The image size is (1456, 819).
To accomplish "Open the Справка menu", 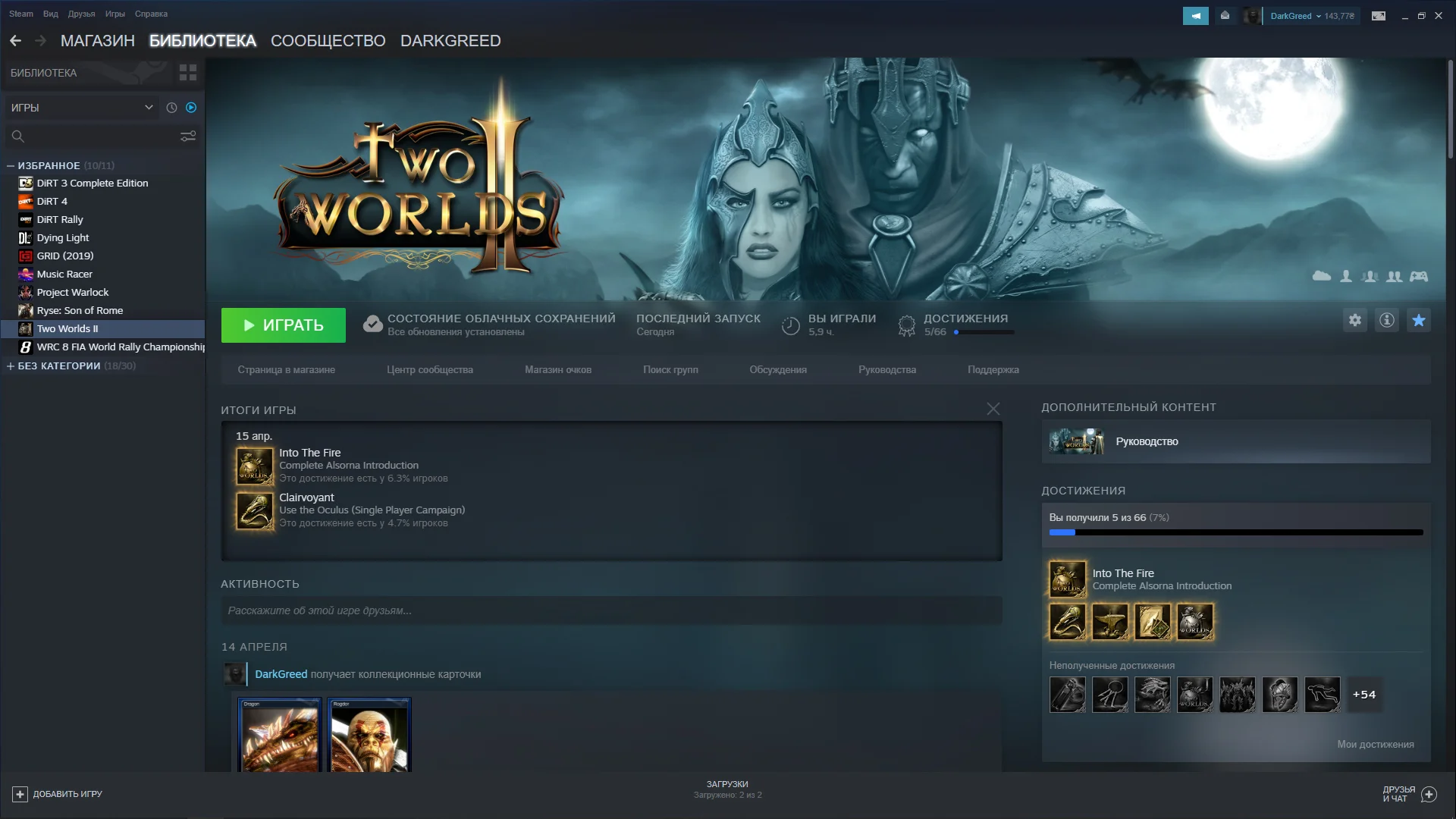I will pyautogui.click(x=151, y=14).
